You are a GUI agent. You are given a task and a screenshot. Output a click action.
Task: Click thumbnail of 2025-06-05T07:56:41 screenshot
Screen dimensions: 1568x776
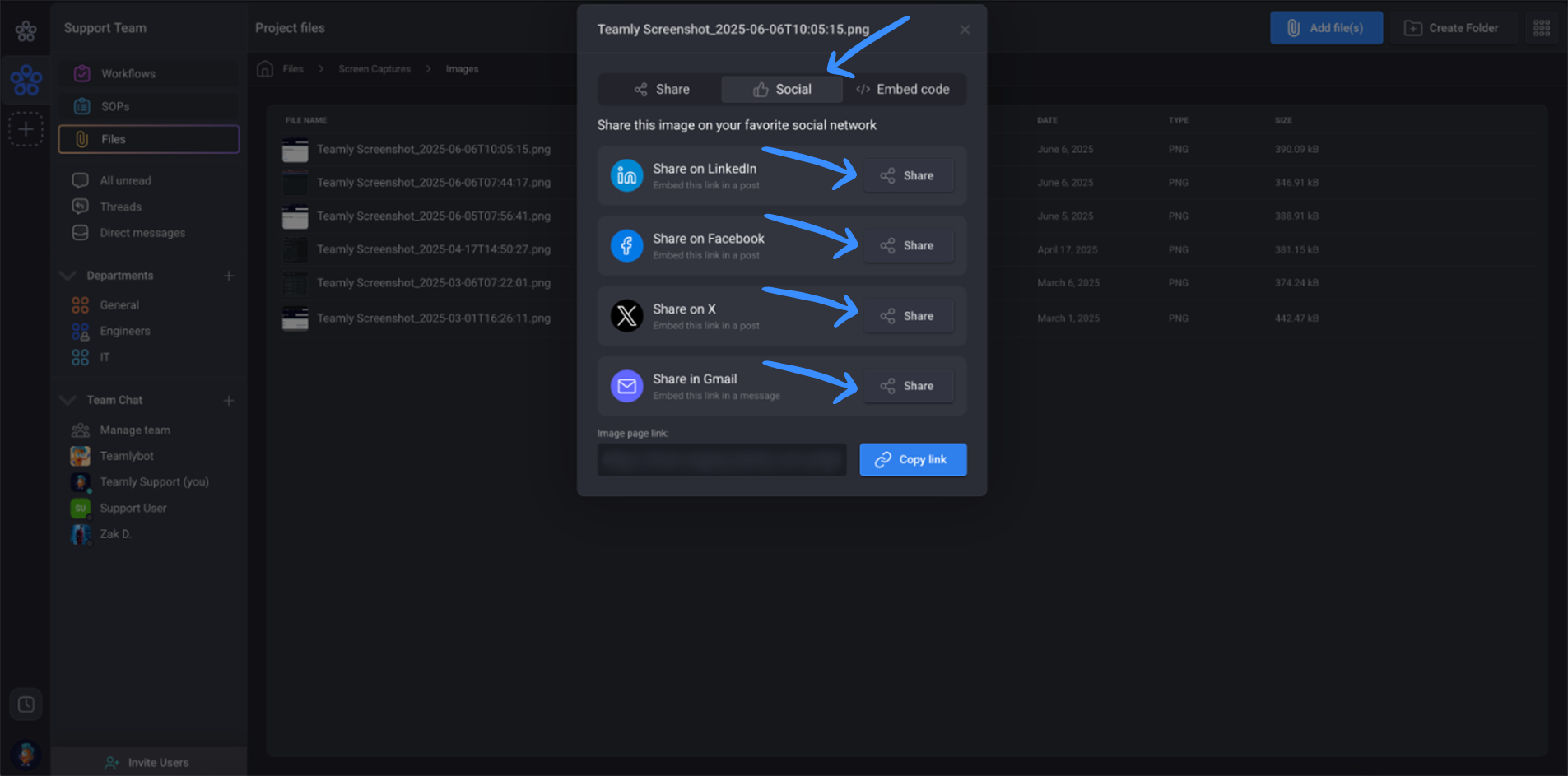tap(295, 217)
